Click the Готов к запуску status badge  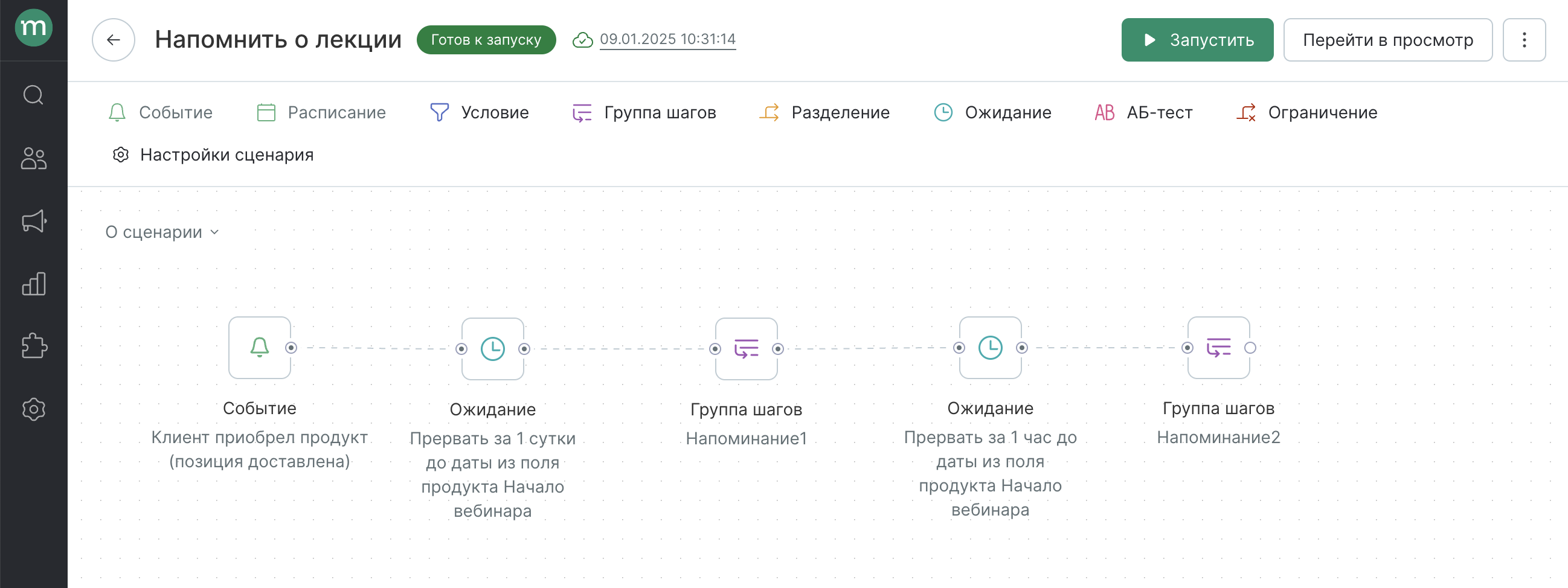pyautogui.click(x=486, y=40)
